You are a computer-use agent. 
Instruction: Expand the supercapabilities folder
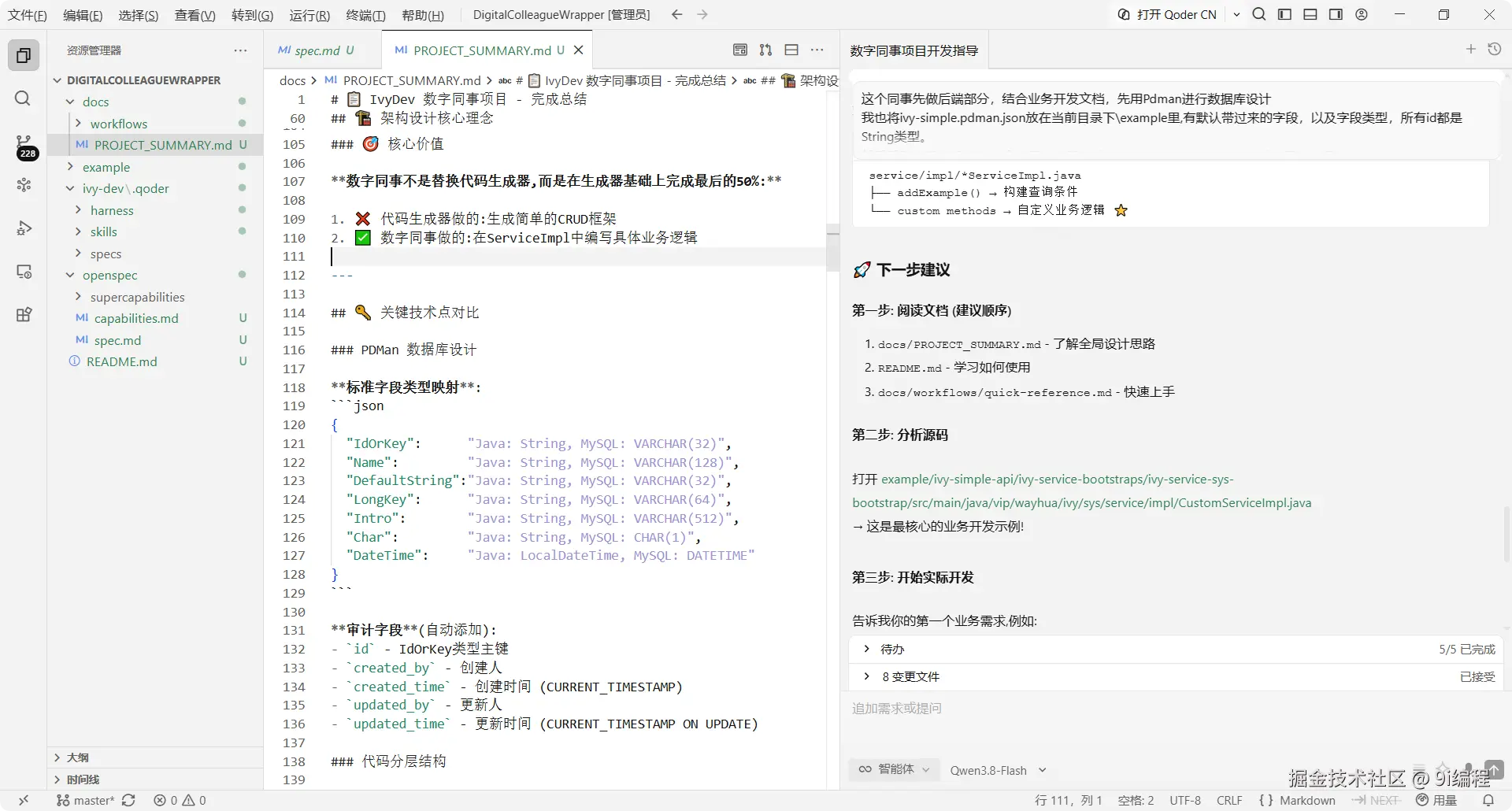137,297
